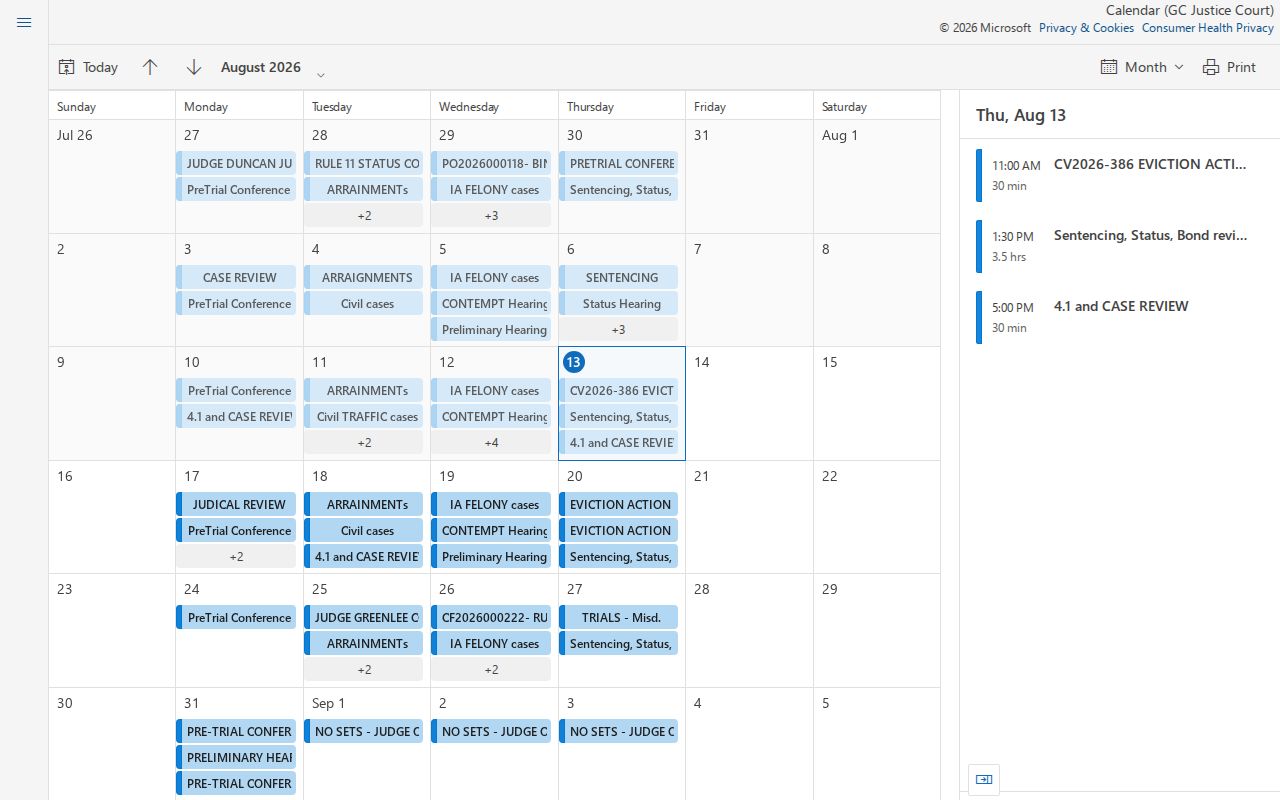Go to Today in the calendar
This screenshot has width=1280, height=800.
[88, 67]
